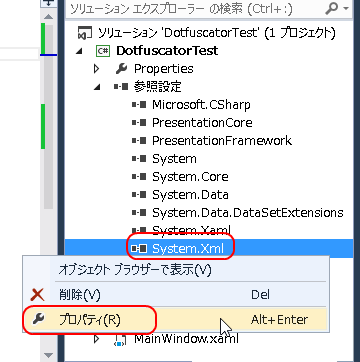Collapse the DotfuscatorTest project node
This screenshot has width=360, height=362.
(78, 51)
